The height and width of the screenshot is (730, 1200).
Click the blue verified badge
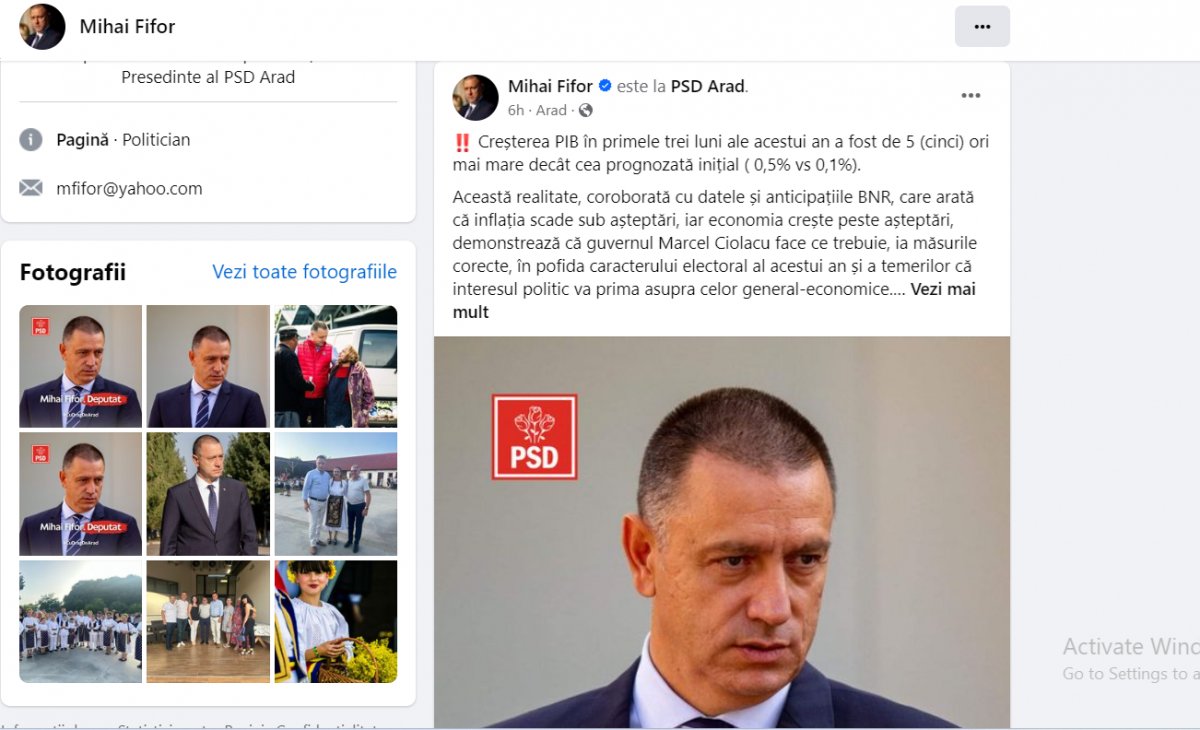coord(605,86)
